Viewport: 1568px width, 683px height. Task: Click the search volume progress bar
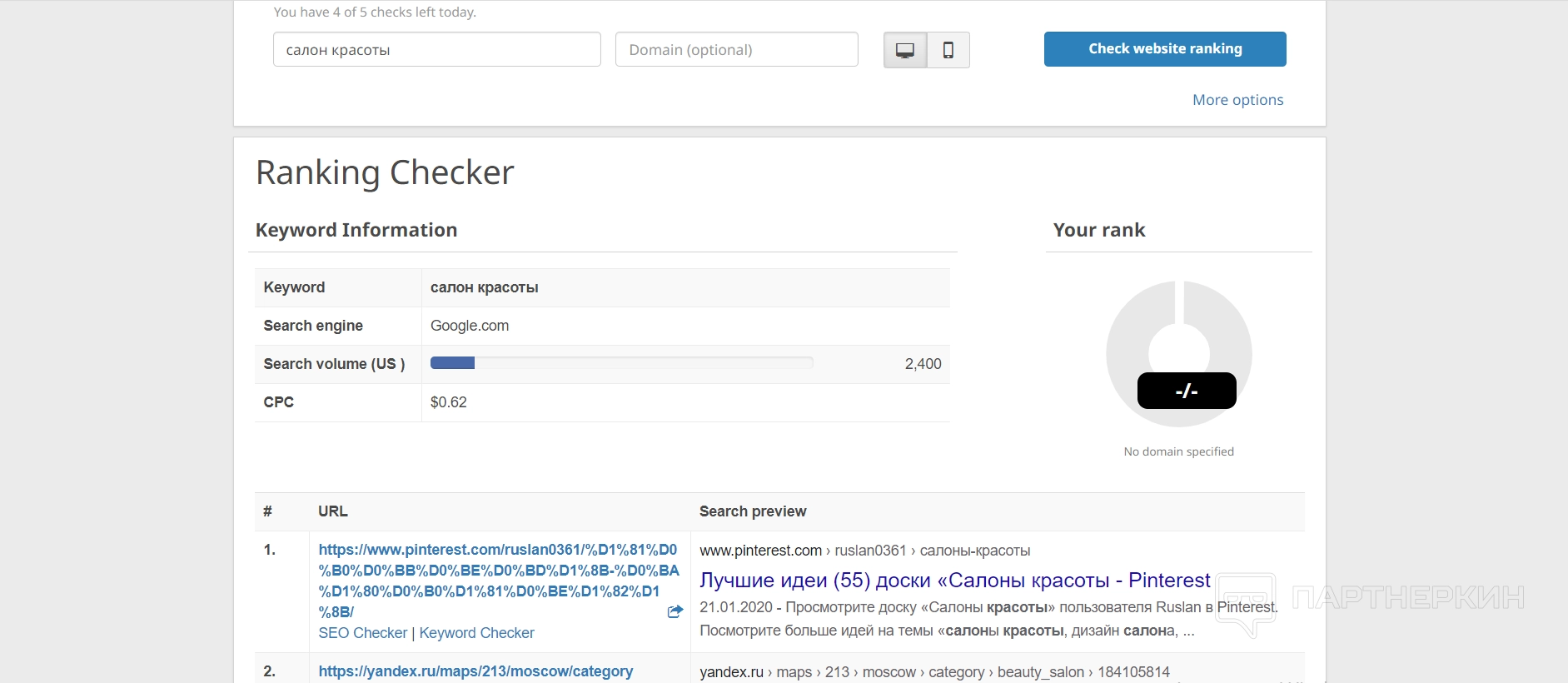[621, 363]
